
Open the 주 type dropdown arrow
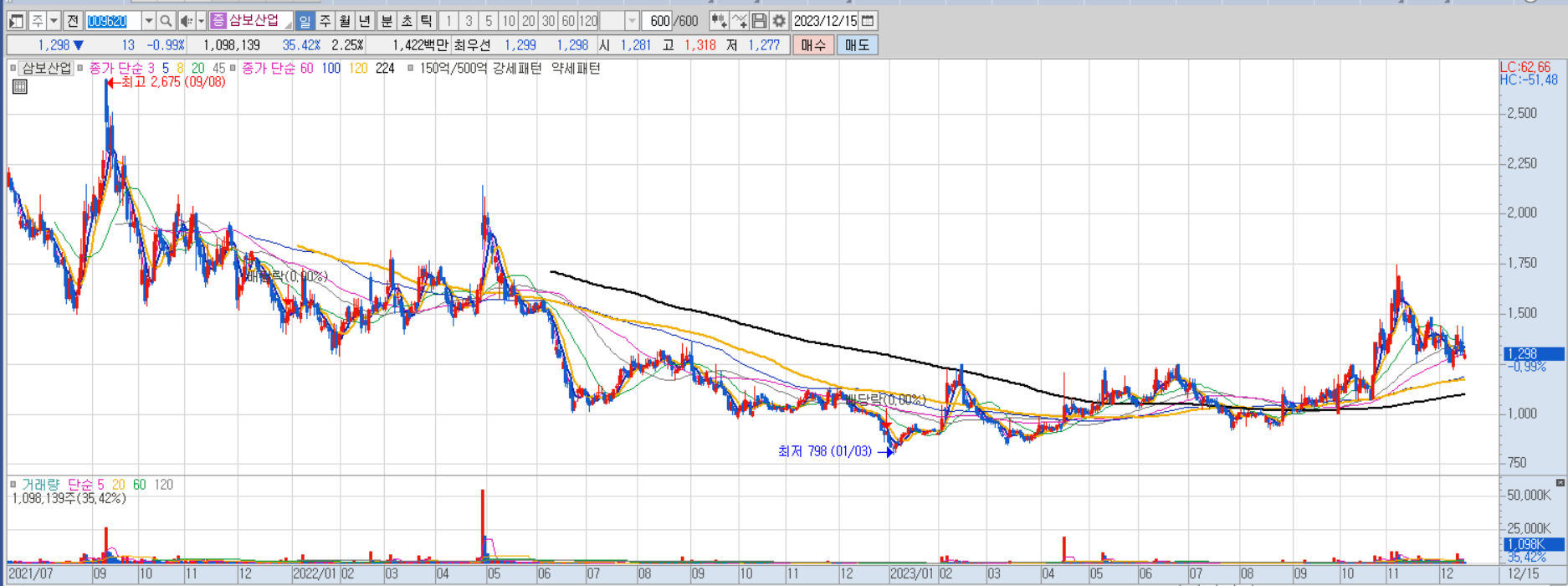[54, 21]
